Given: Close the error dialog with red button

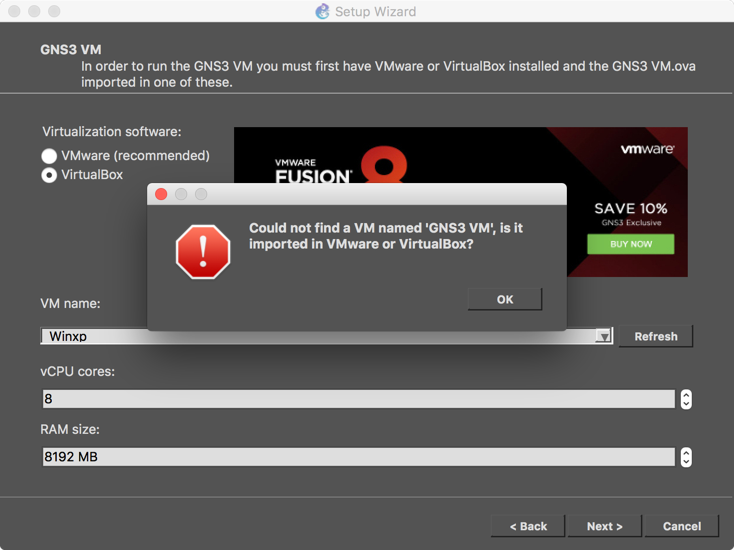Looking at the screenshot, I should coord(161,194).
